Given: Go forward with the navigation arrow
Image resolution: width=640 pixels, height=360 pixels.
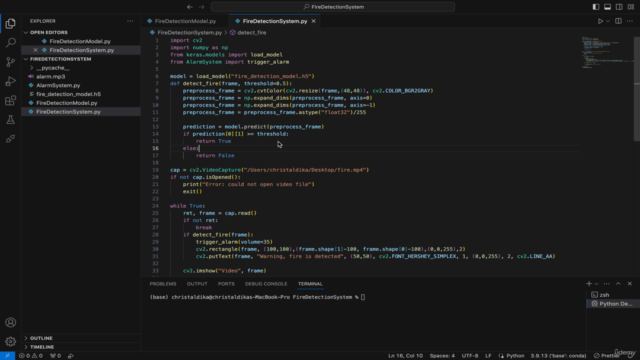Looking at the screenshot, I should pyautogui.click(x=201, y=7).
